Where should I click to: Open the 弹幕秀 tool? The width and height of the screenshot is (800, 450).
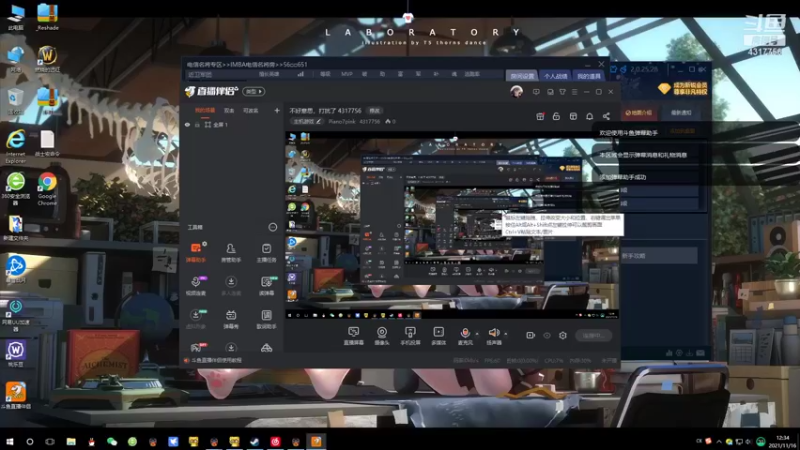pos(231,319)
